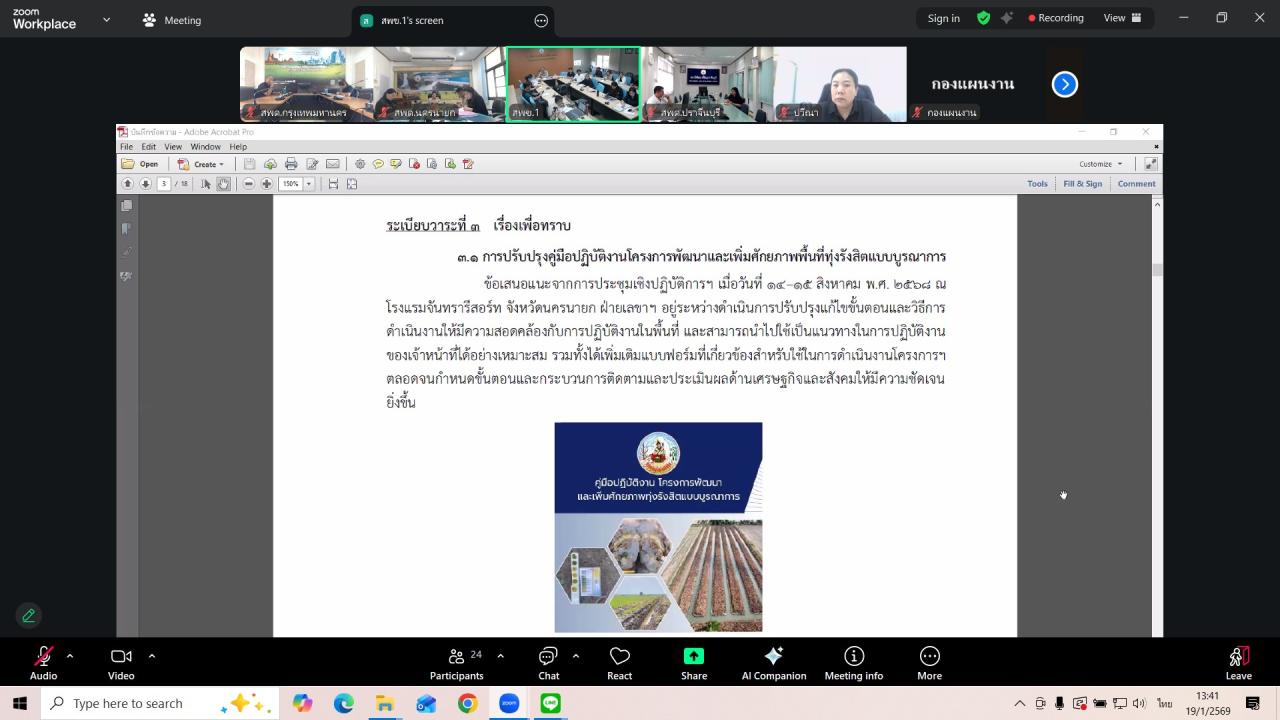Select the Highlight text tool
This screenshot has width=1280, height=720.
tap(395, 163)
